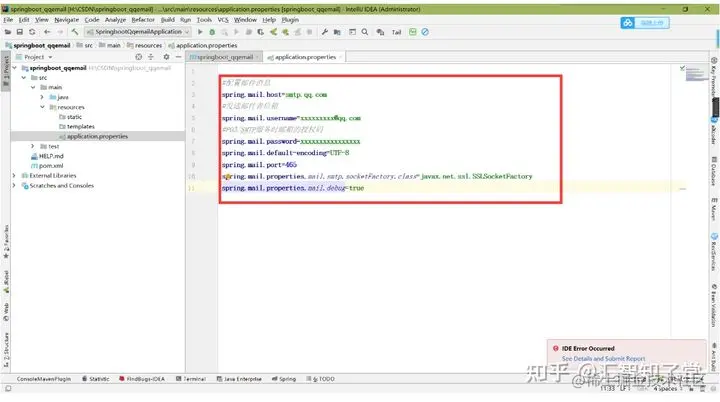Open the Navigate menu
720x402 pixels.
click(67, 20)
